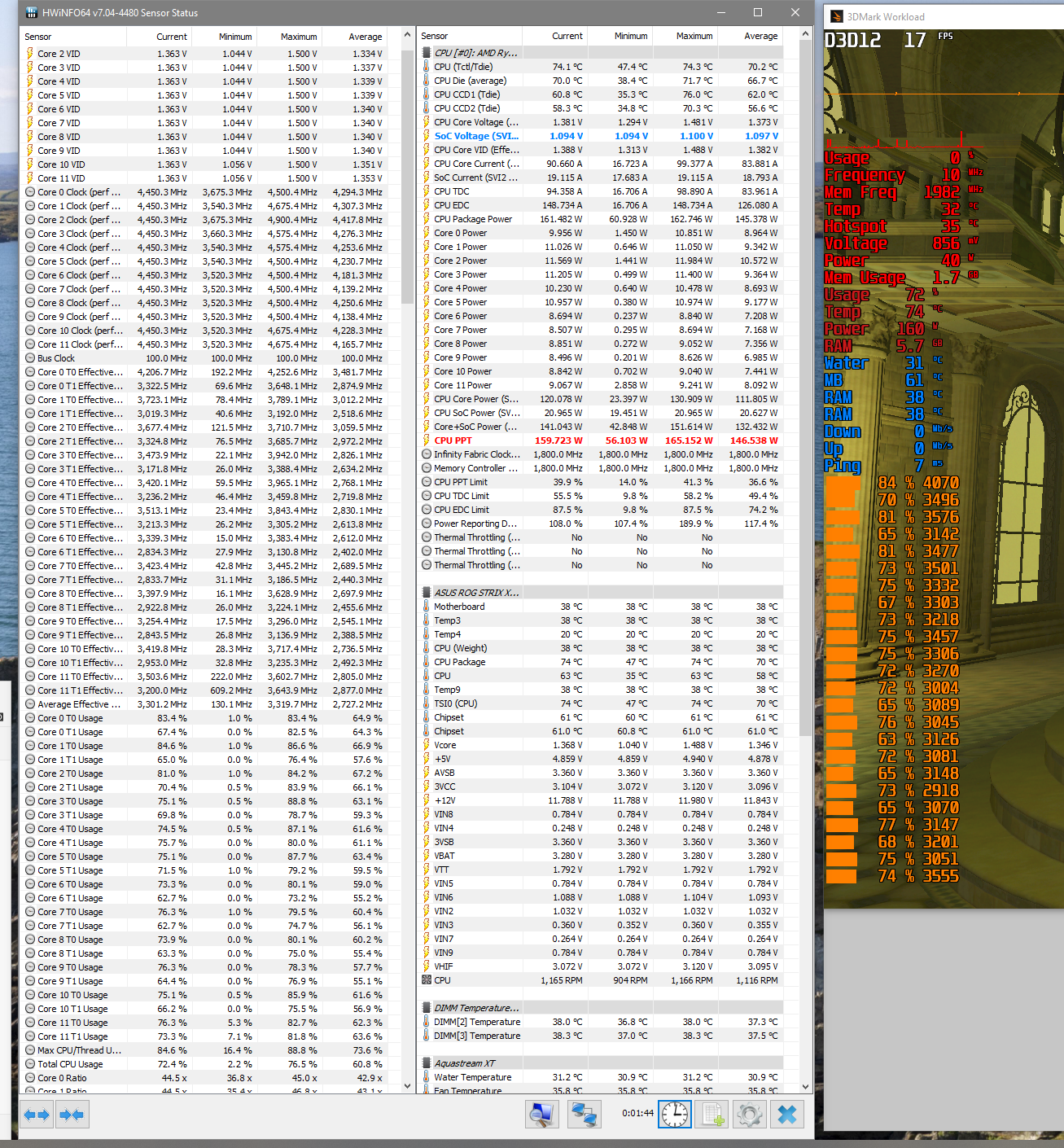The height and width of the screenshot is (1148, 1064).
Task: Click the Minimum column header in left pane
Action: (x=225, y=37)
